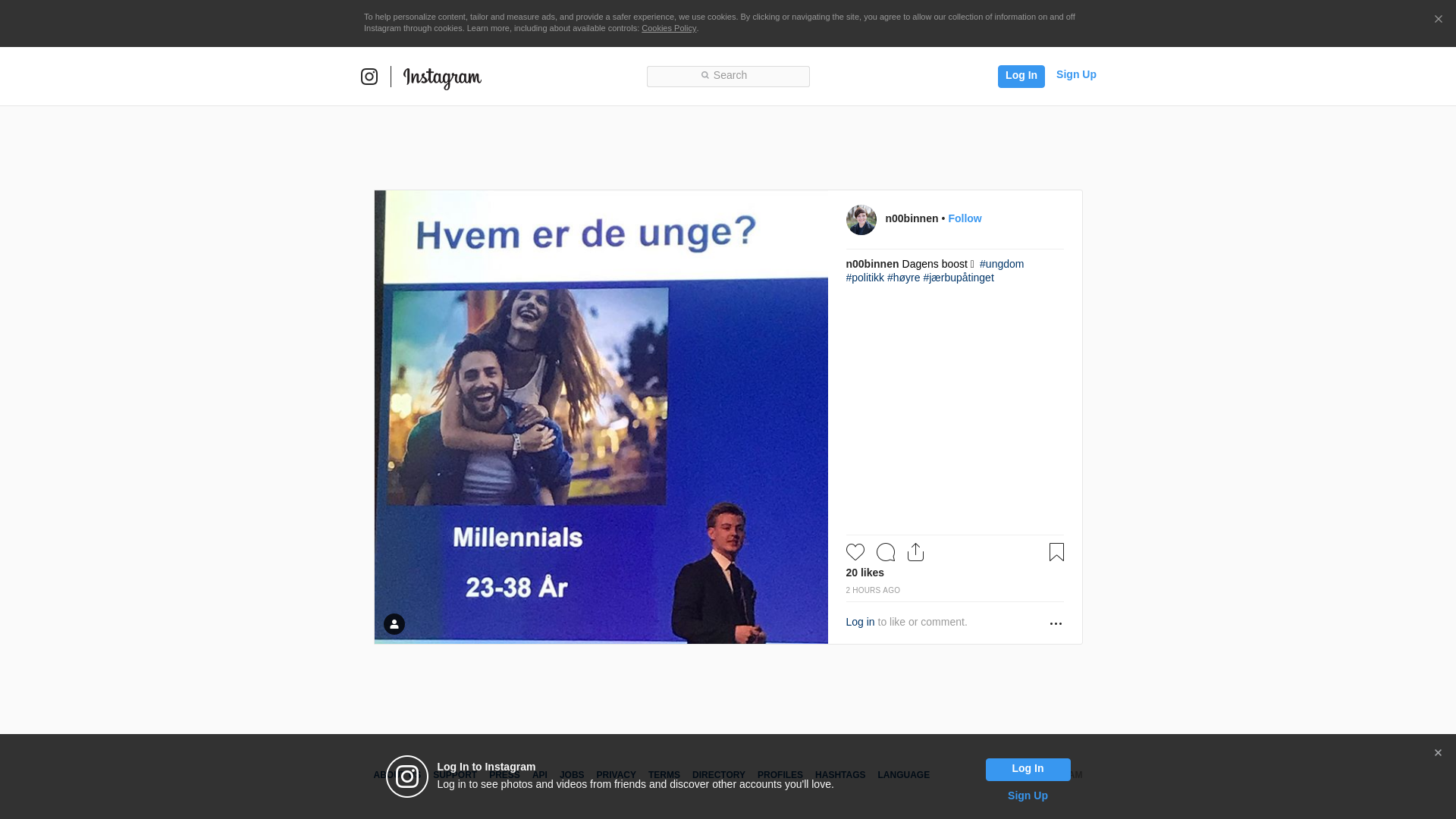Open the DIRECTORY footer link
Viewport: 1456px width, 819px height.
719,775
